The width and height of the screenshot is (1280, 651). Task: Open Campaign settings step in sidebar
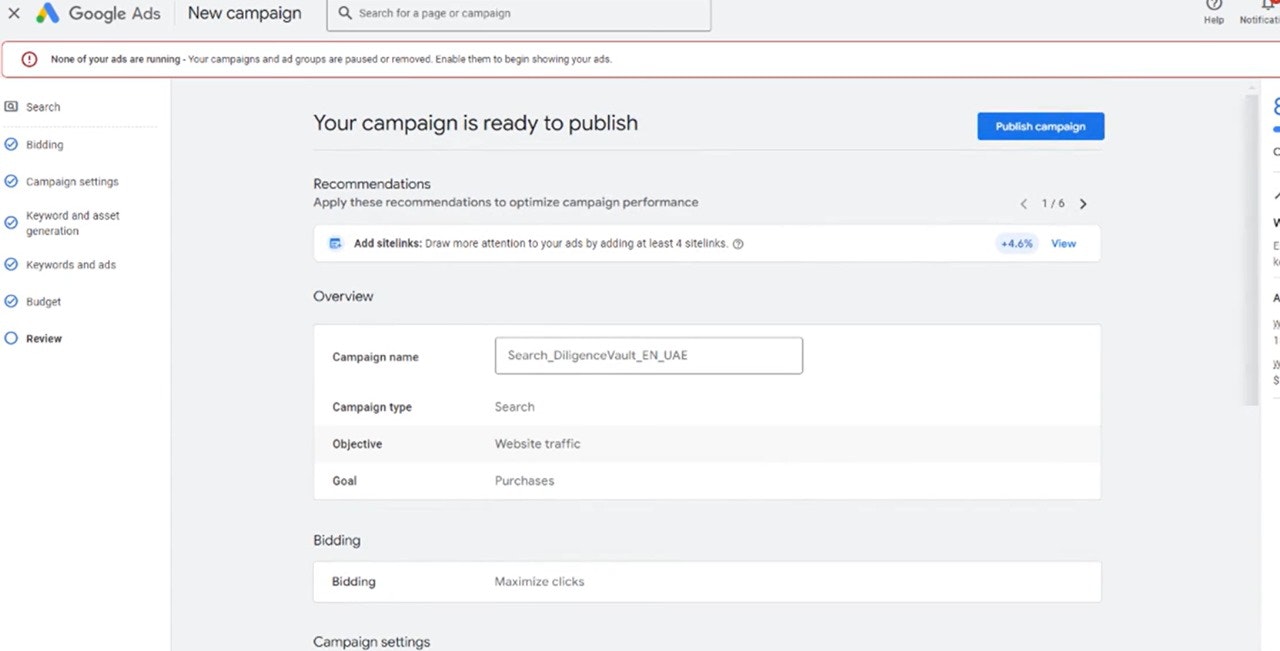point(72,182)
